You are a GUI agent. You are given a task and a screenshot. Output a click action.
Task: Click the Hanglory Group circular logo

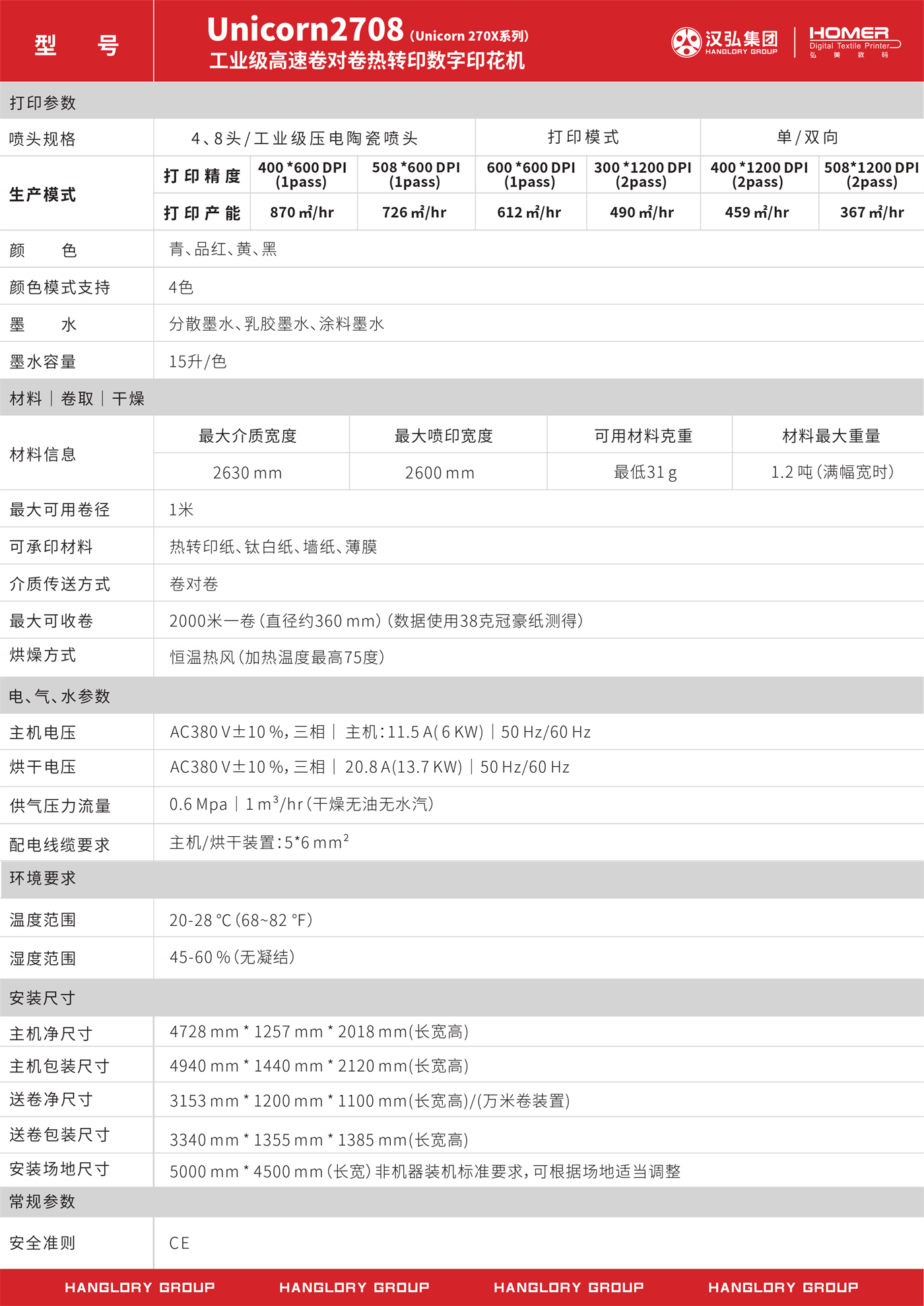point(686,43)
